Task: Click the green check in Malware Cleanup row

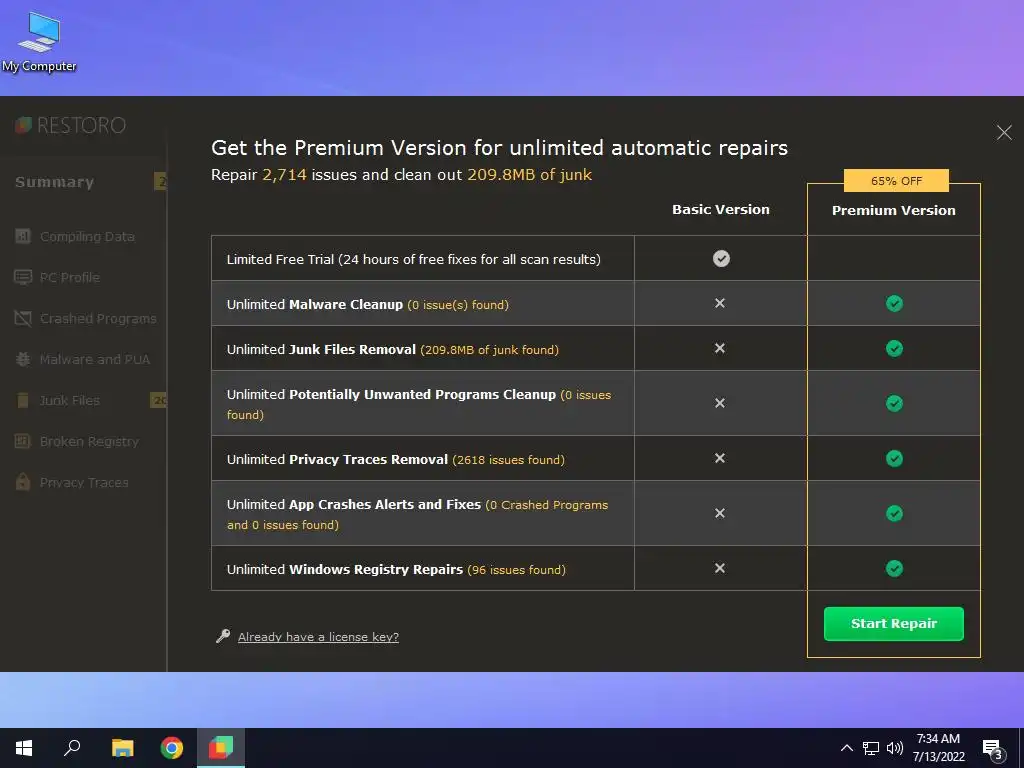Action: pos(894,304)
